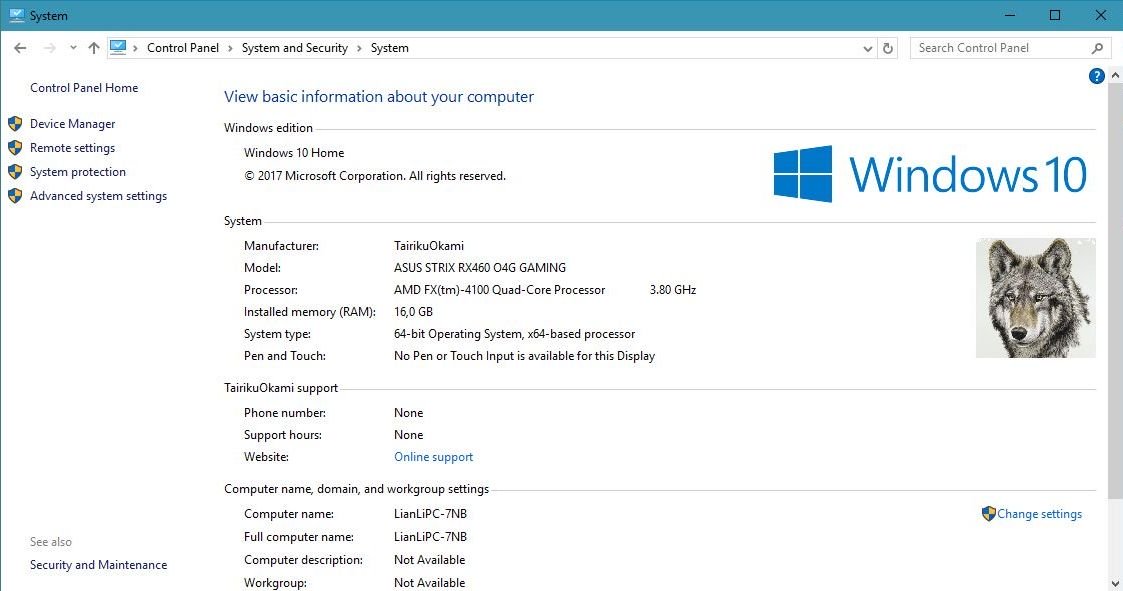
Task: Expand chevron before Control Panel breadcrumb
Action: point(135,48)
